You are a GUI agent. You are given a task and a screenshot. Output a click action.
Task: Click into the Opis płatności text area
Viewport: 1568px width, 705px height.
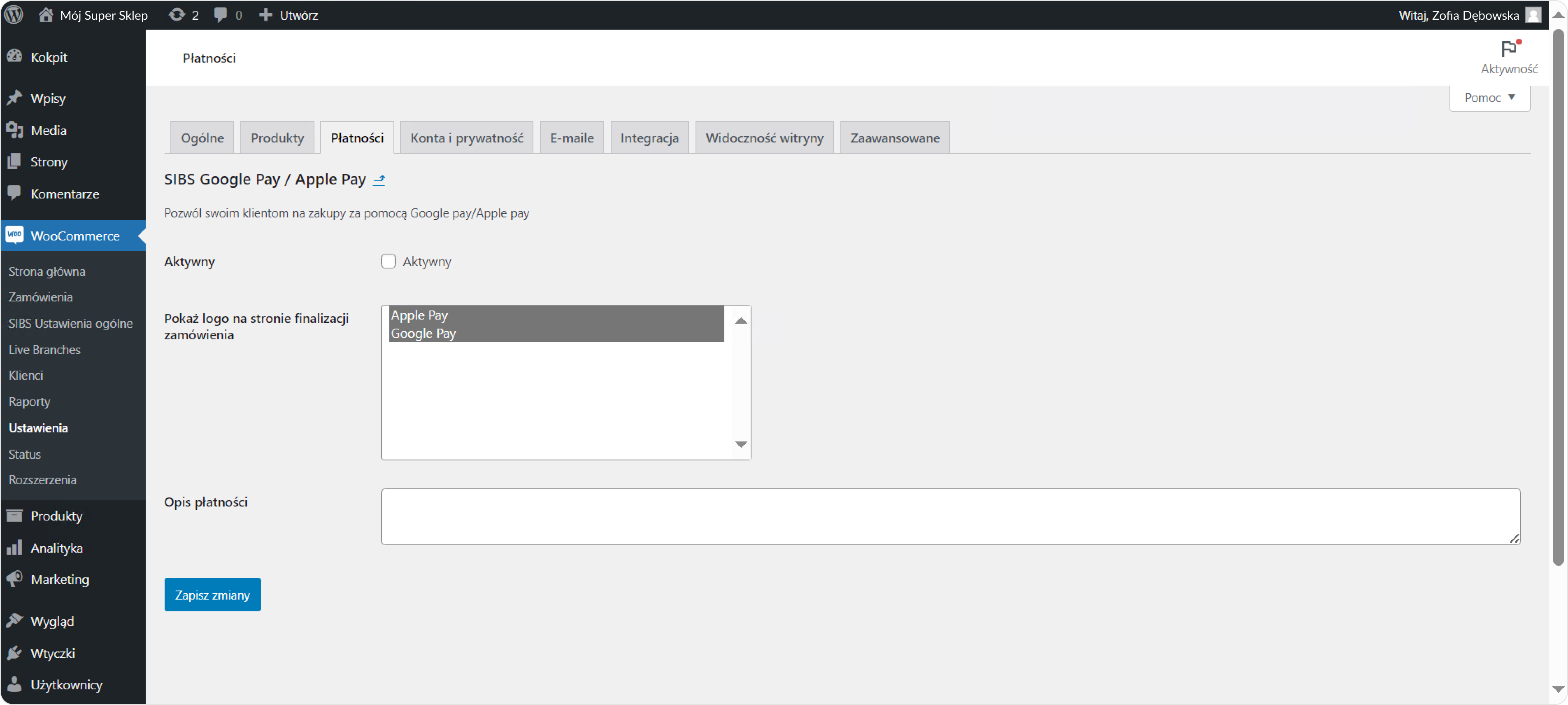tap(949, 516)
